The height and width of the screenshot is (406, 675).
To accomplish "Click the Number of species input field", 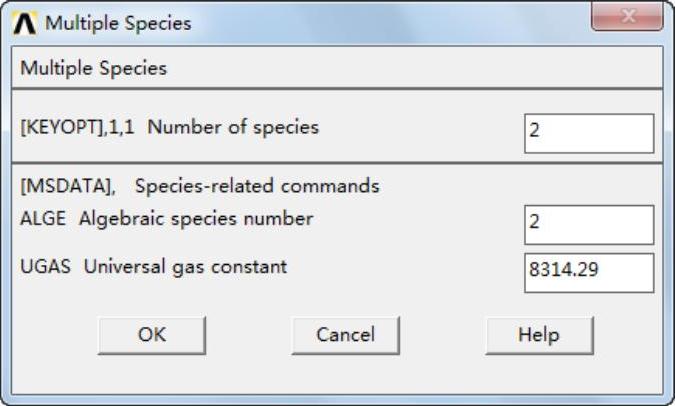I will [588, 133].
